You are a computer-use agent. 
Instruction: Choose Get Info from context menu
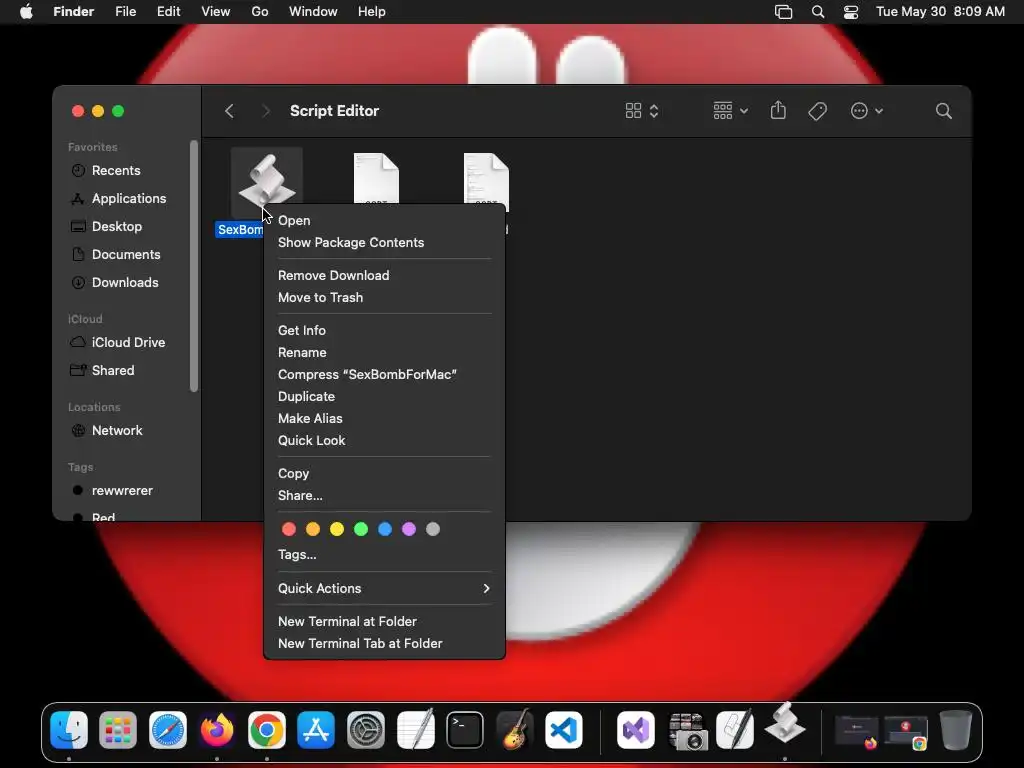tap(384, 330)
